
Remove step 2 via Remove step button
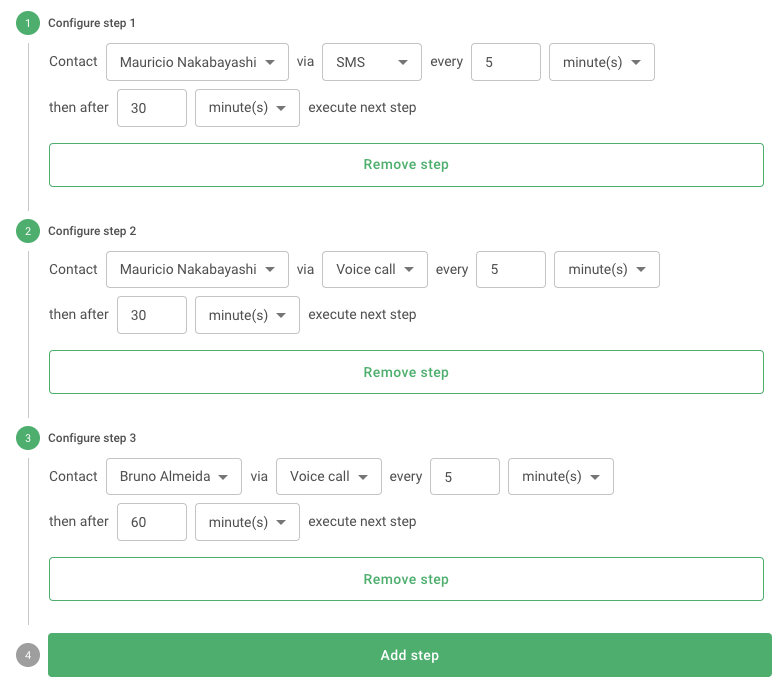click(x=406, y=372)
